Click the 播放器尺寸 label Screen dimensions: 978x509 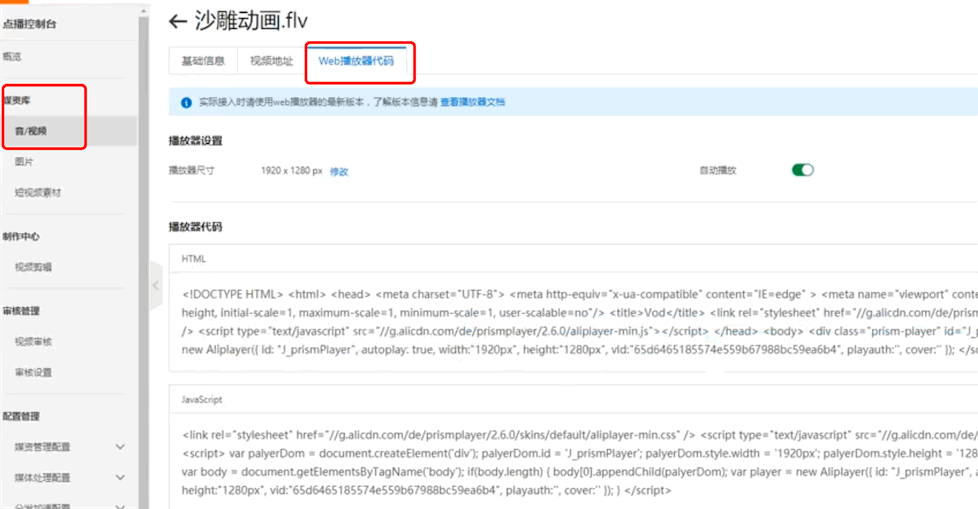(x=191, y=170)
